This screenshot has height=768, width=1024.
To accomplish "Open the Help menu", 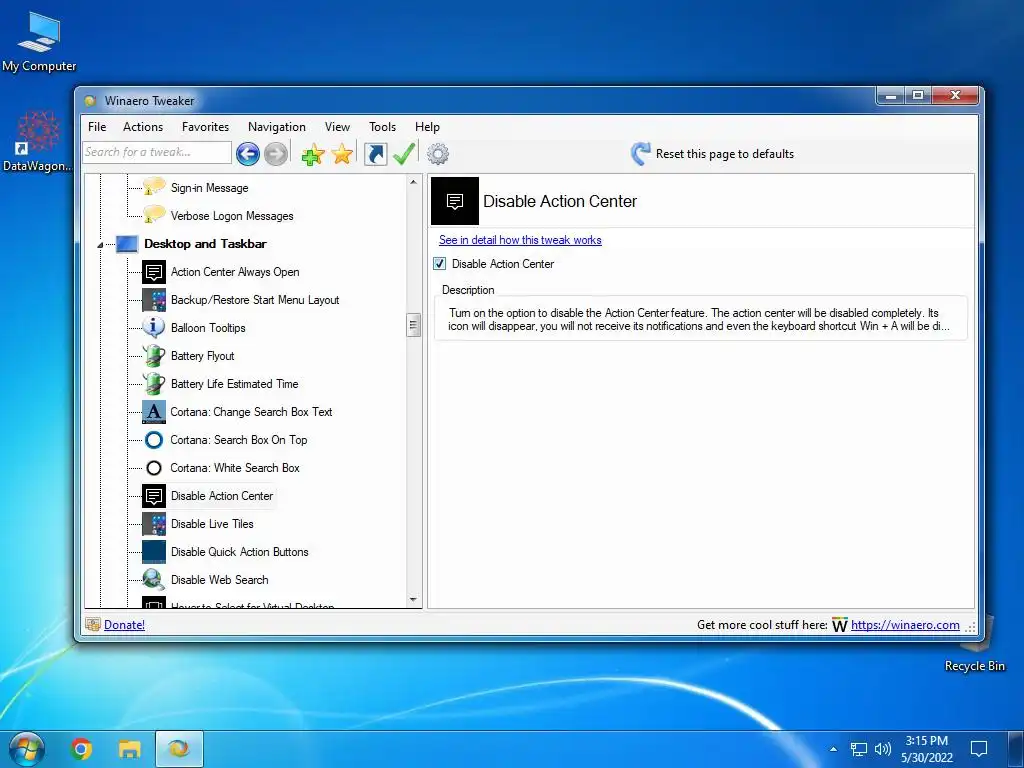I will 427,127.
